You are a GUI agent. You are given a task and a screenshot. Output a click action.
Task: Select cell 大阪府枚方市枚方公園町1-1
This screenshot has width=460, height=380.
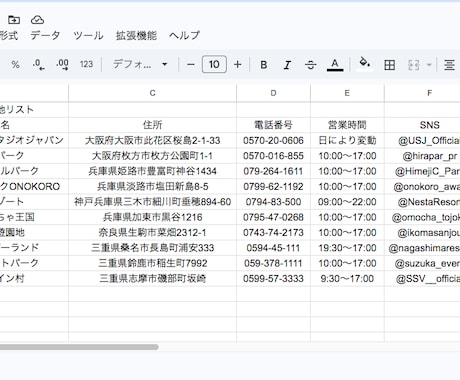tap(152, 156)
